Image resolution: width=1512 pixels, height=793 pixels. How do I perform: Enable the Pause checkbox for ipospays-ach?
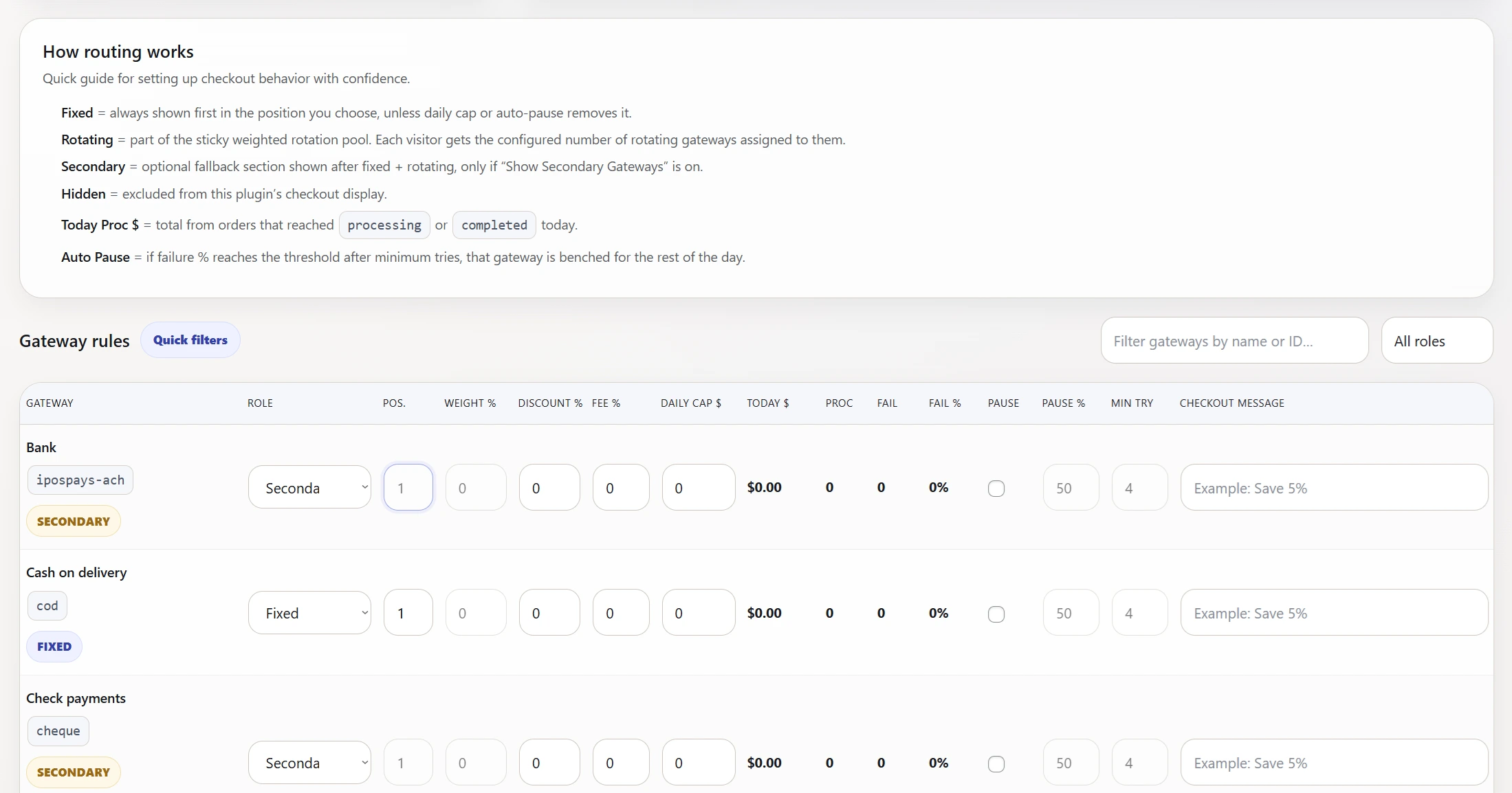[996, 489]
